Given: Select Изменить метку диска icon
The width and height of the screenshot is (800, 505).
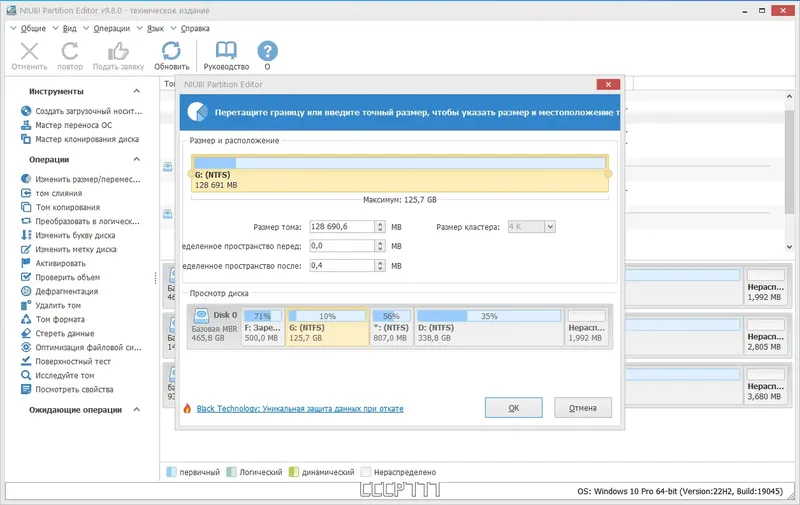Looking at the screenshot, I should pyautogui.click(x=26, y=249).
